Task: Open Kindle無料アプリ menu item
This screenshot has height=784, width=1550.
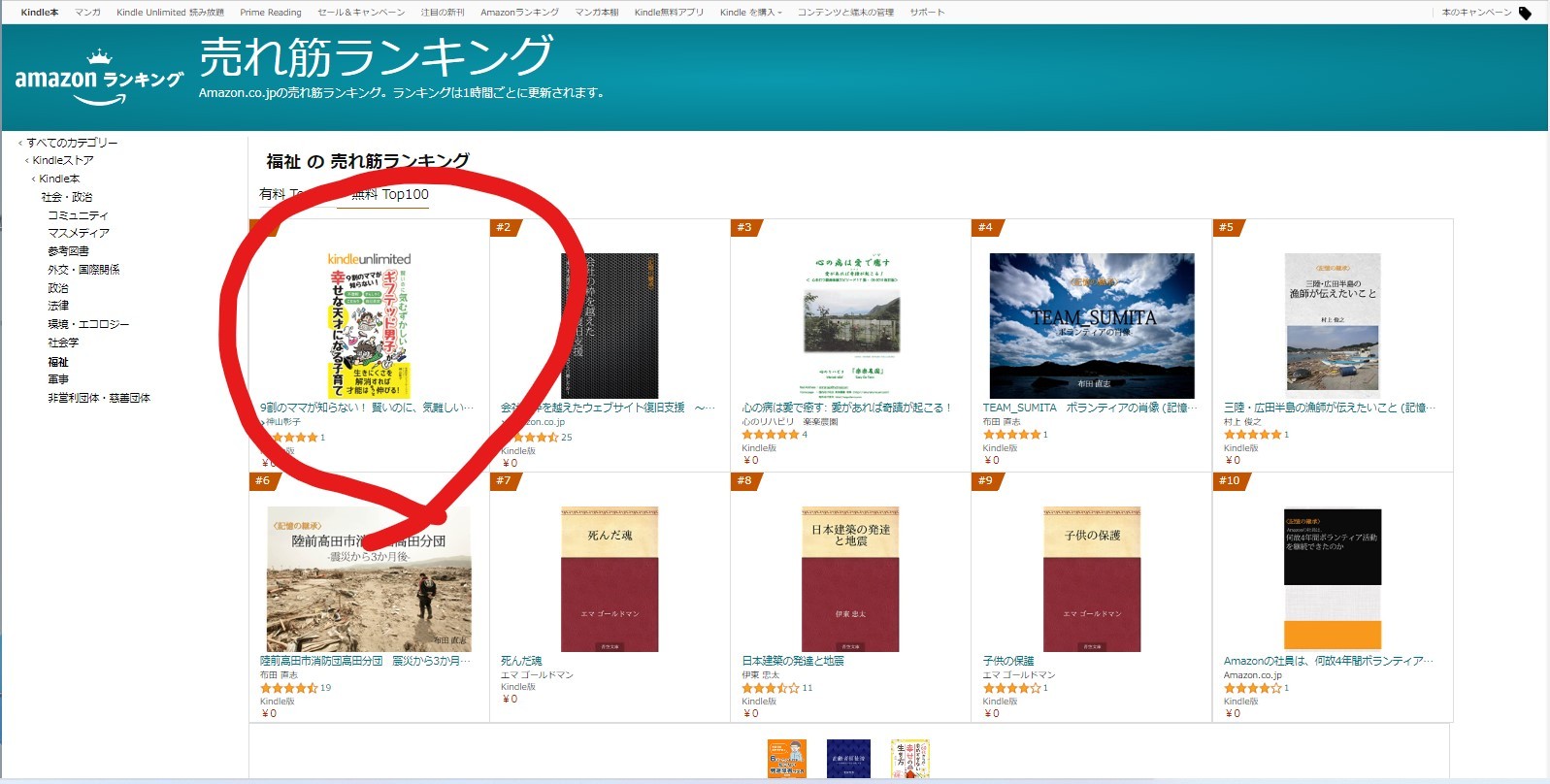Action: point(669,13)
